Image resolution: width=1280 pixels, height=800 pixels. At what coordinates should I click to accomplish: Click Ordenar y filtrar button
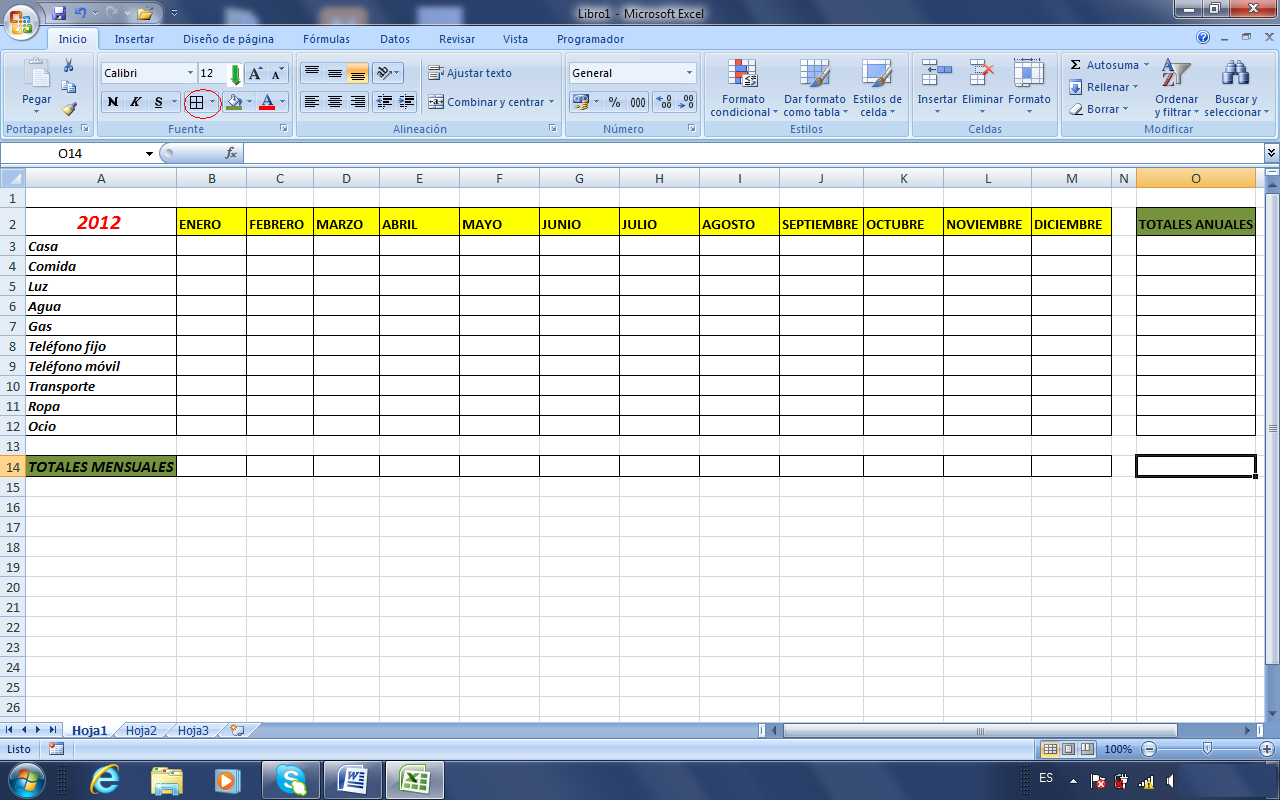[x=1176, y=88]
